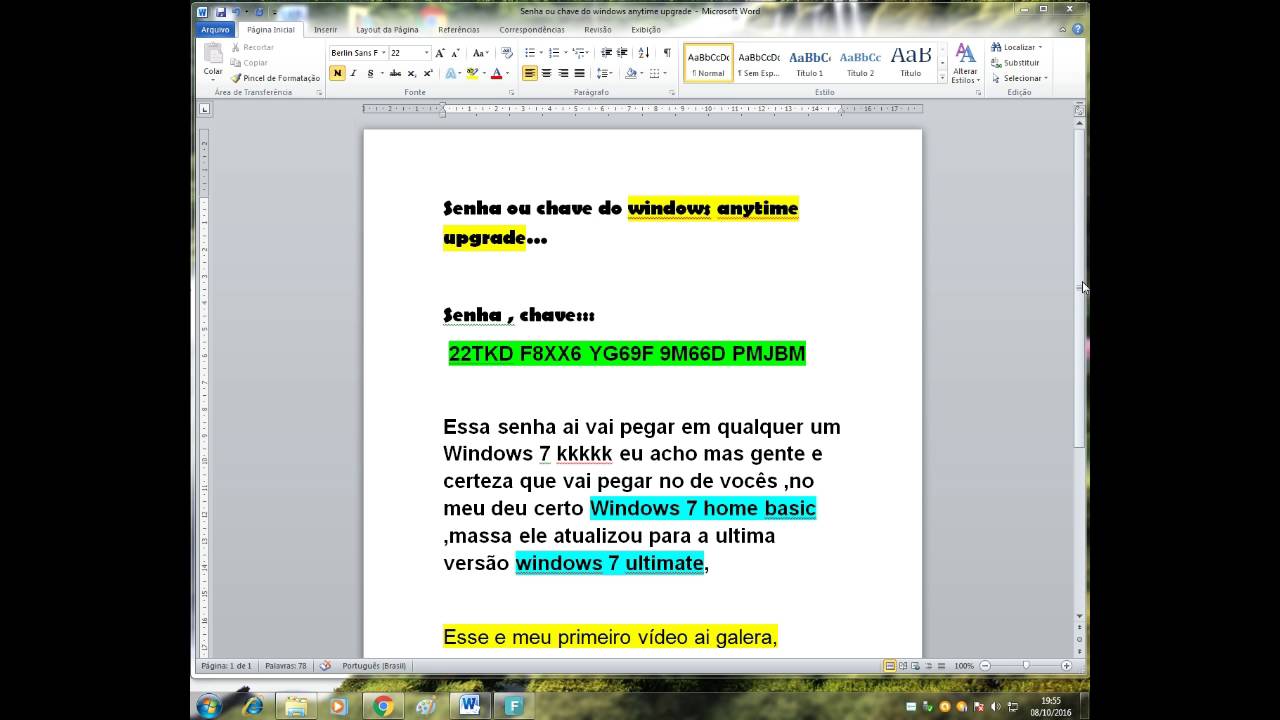Image resolution: width=1280 pixels, height=720 pixels.
Task: Click Palavras: 78 word count
Action: click(x=286, y=666)
